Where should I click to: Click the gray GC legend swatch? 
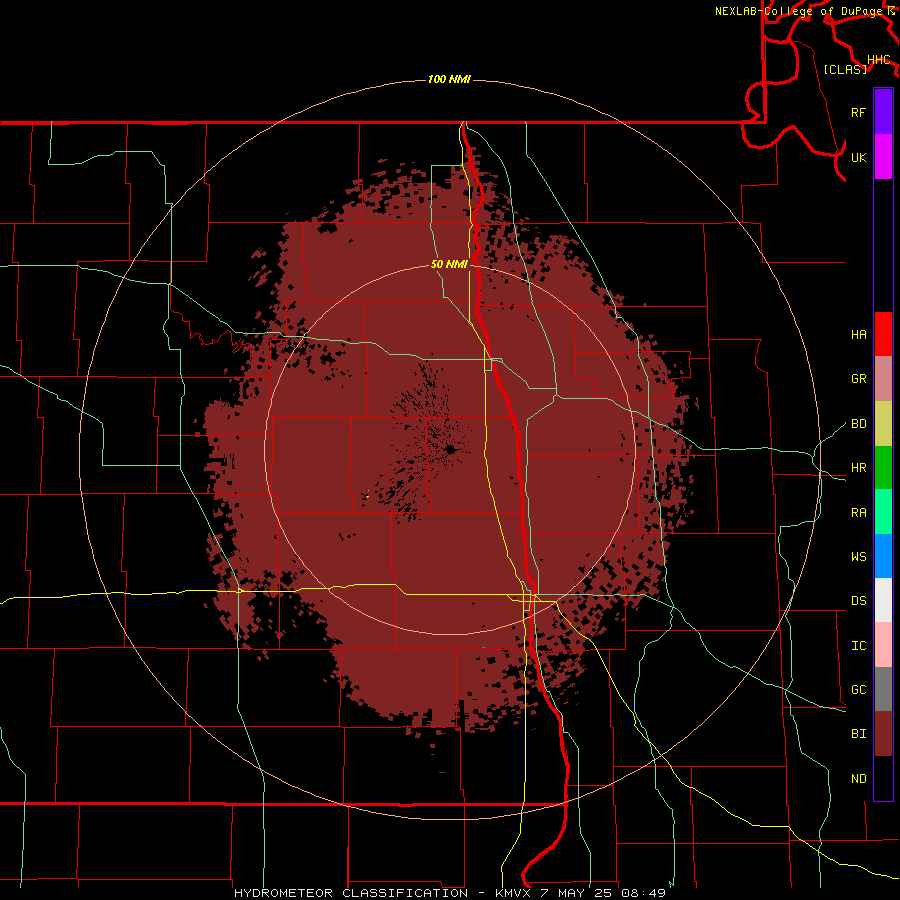(883, 689)
